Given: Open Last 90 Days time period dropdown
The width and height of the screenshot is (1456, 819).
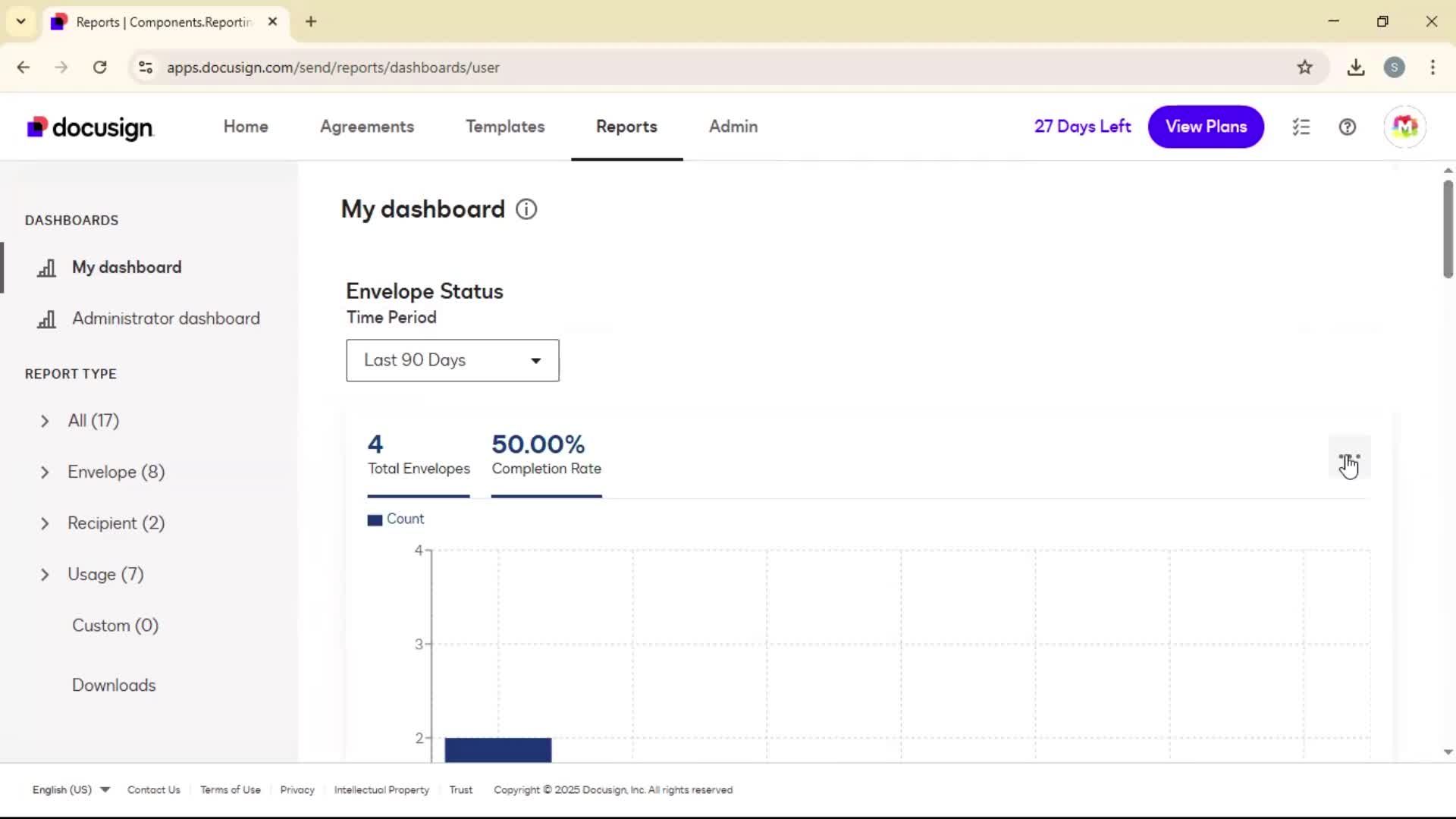Looking at the screenshot, I should coord(453,360).
